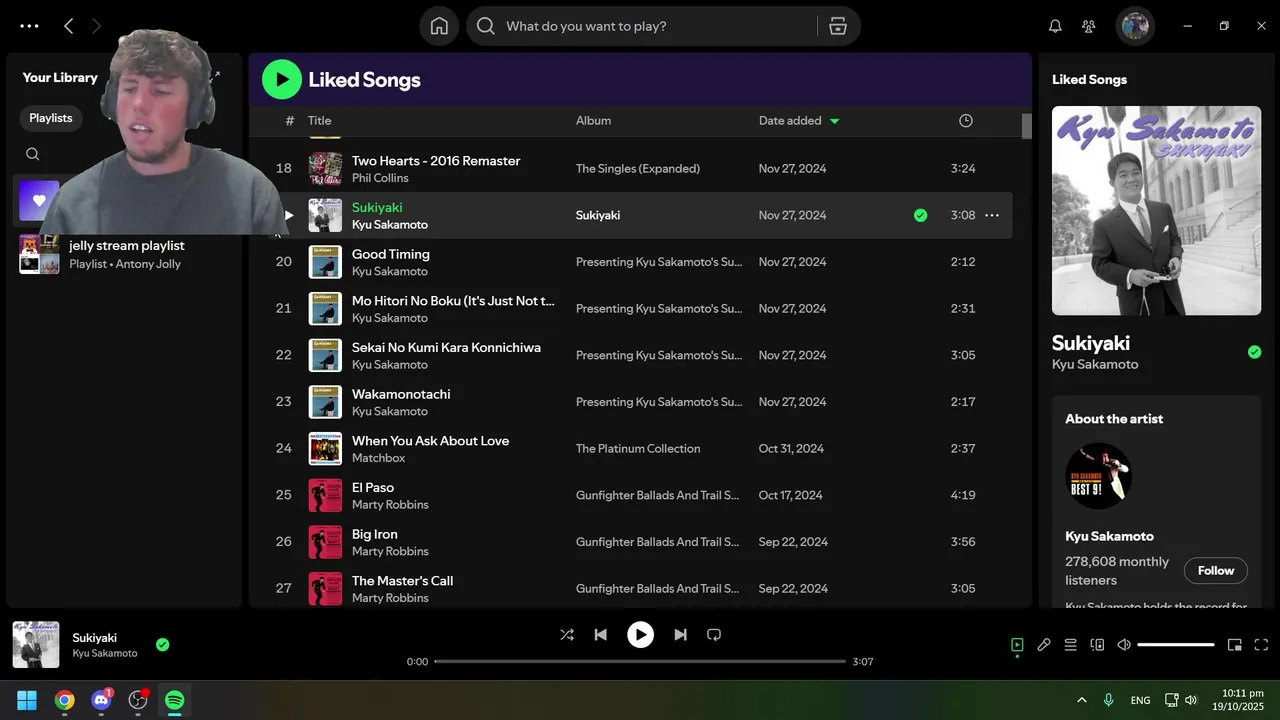
Task: Follow Kyu Sakamoto artist
Action: [1216, 570]
